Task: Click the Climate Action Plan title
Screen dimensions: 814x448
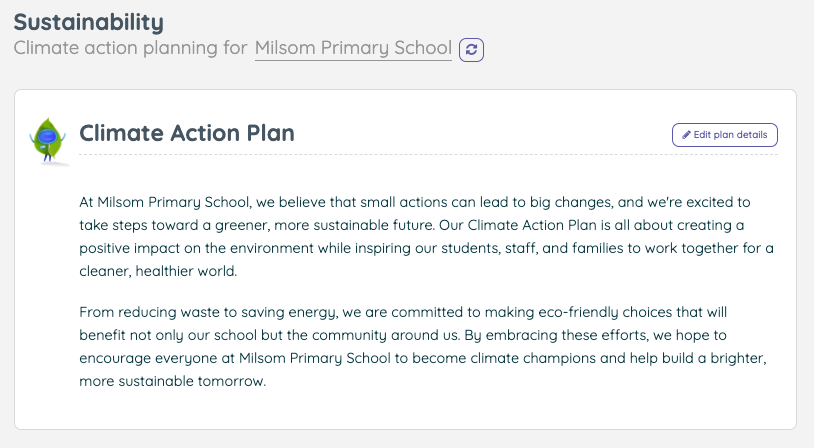Action: tap(187, 133)
